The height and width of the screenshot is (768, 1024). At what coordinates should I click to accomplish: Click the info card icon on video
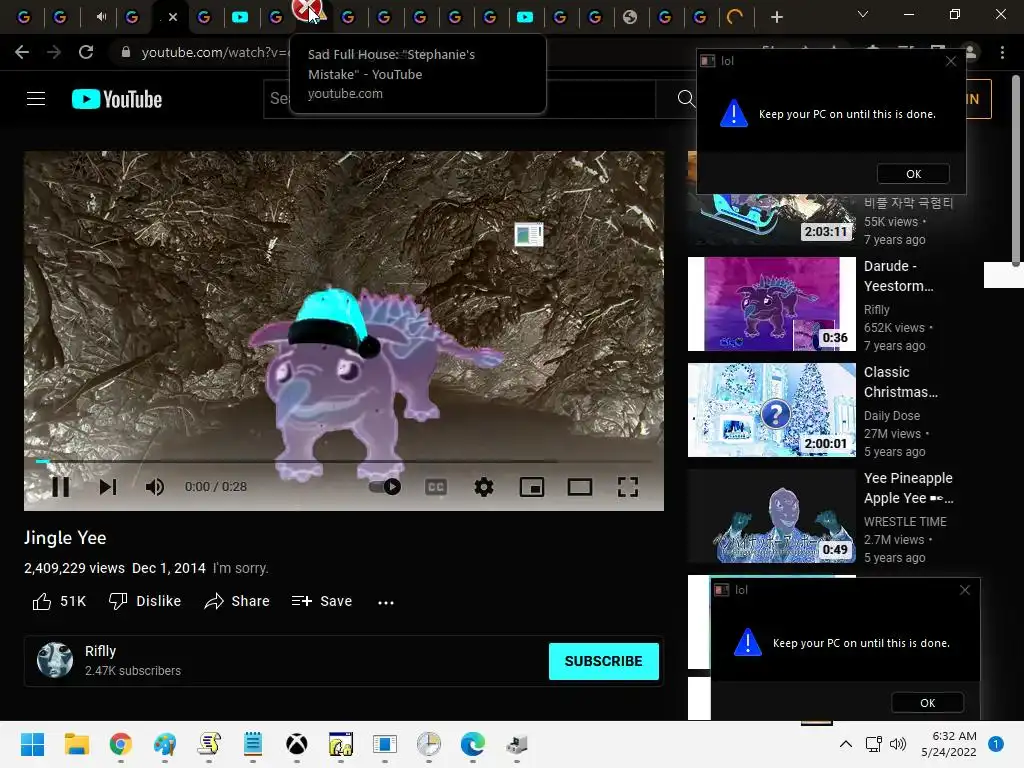click(528, 234)
